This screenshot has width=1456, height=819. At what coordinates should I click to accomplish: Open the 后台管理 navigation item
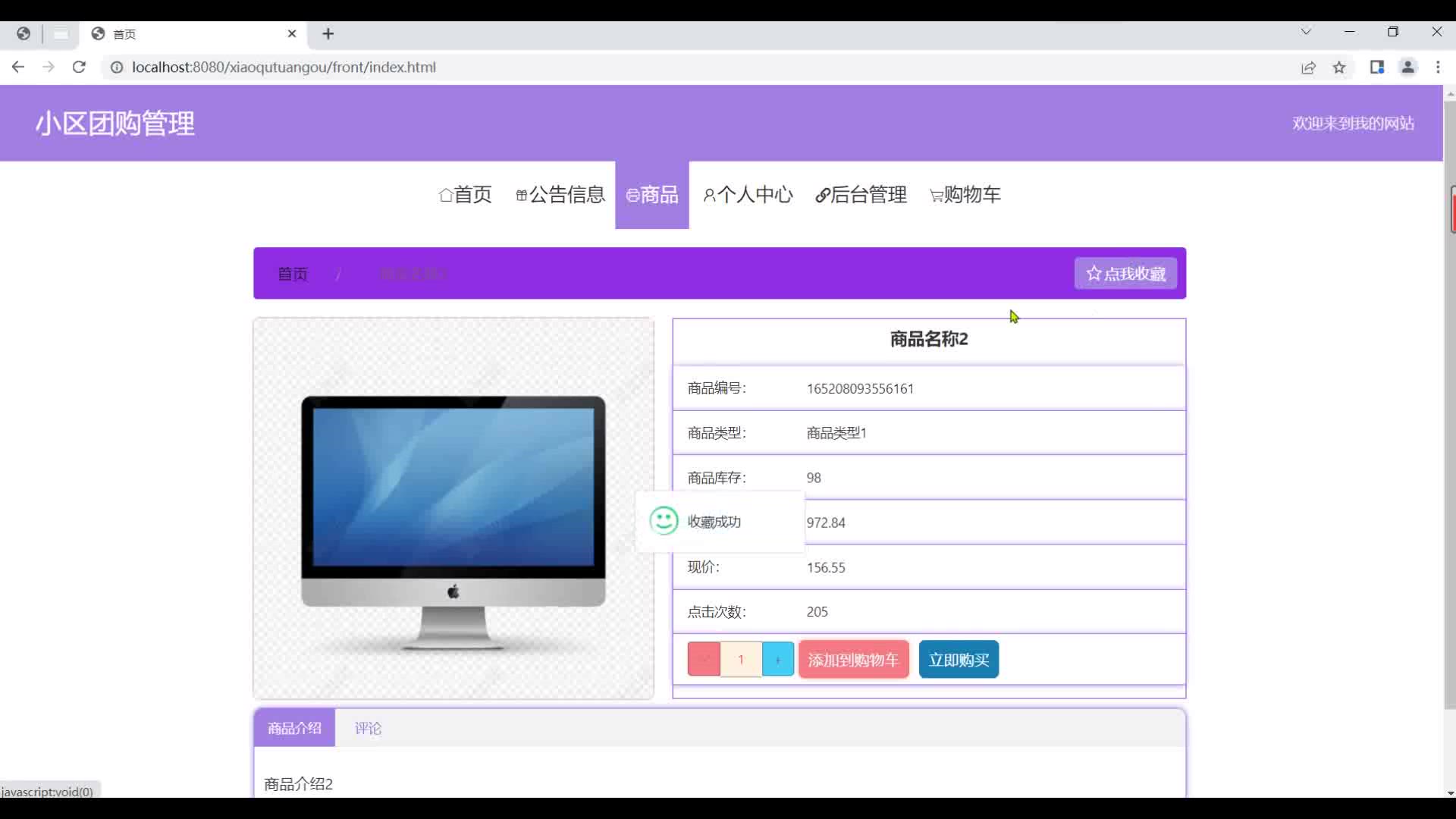861,195
